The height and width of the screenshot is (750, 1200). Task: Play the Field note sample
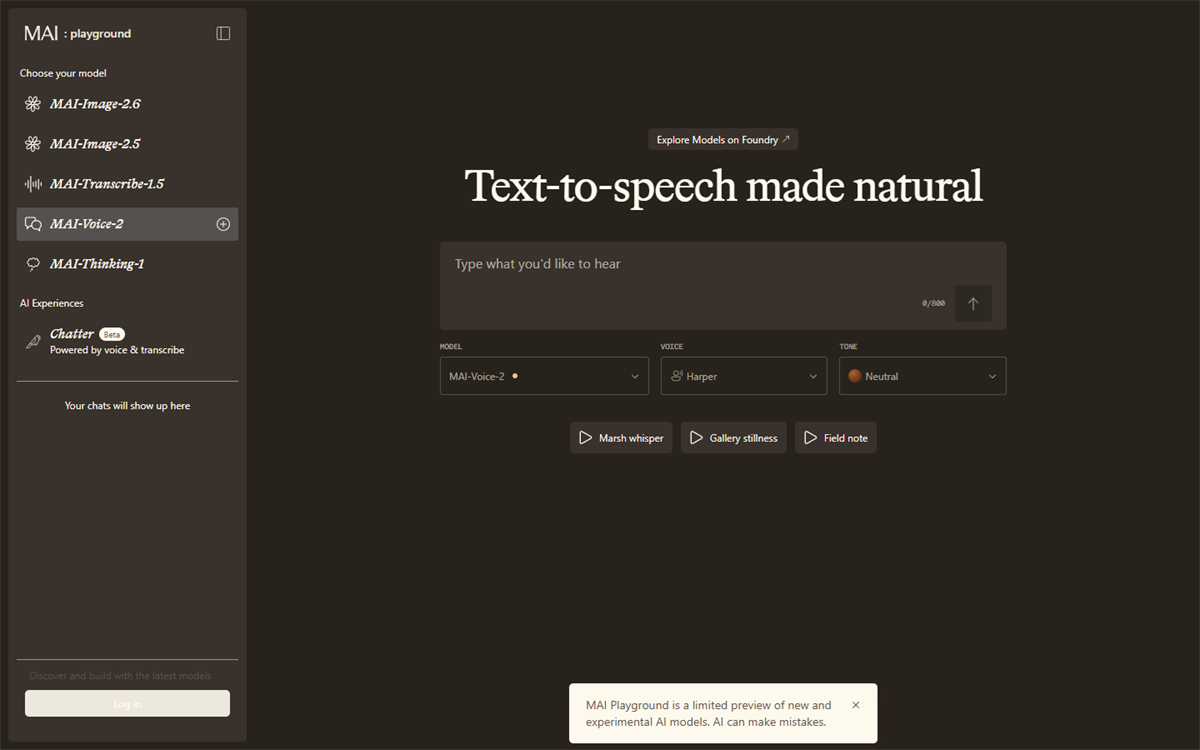[835, 438]
